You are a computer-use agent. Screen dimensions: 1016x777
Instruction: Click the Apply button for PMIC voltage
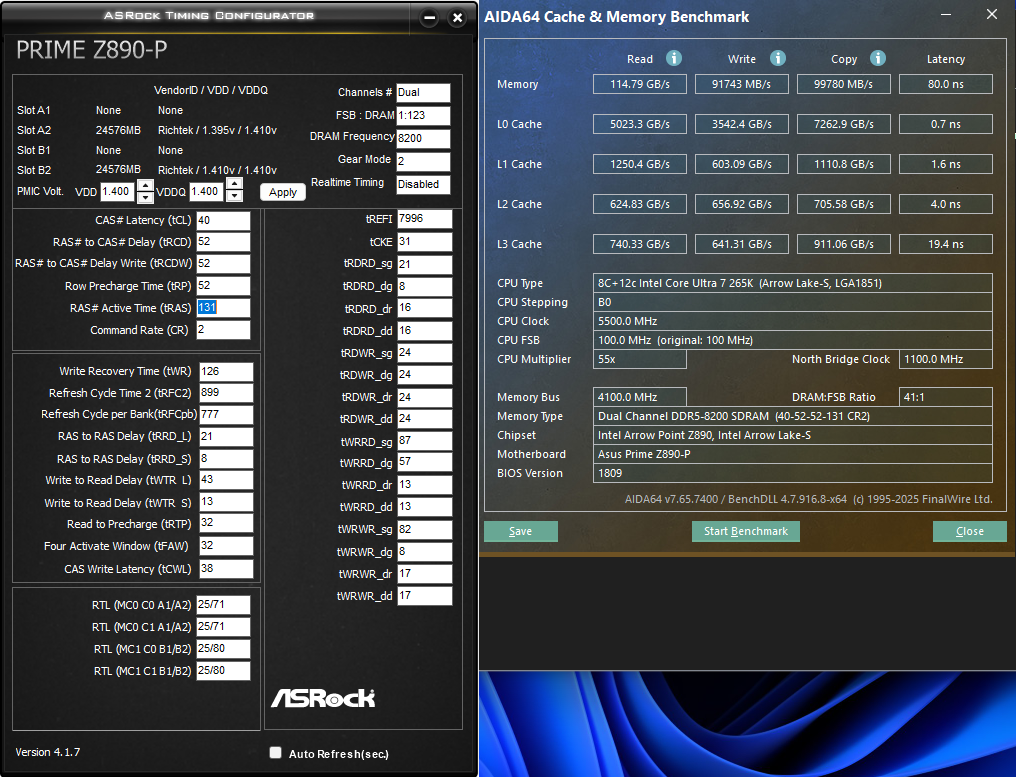pos(283,192)
